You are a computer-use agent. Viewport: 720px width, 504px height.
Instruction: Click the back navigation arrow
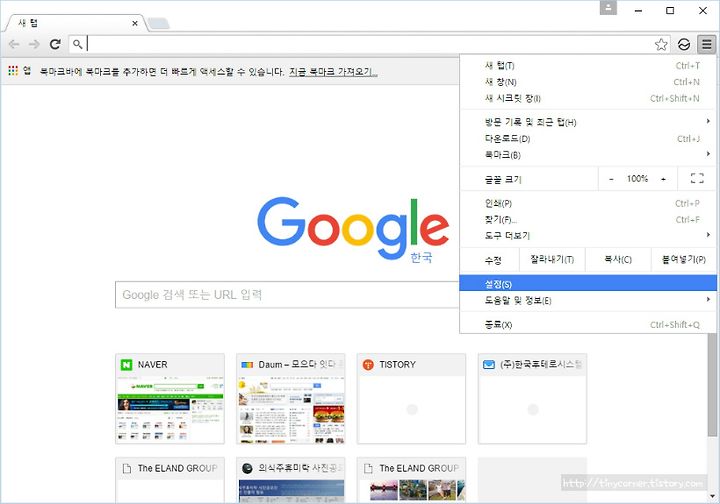(x=14, y=44)
